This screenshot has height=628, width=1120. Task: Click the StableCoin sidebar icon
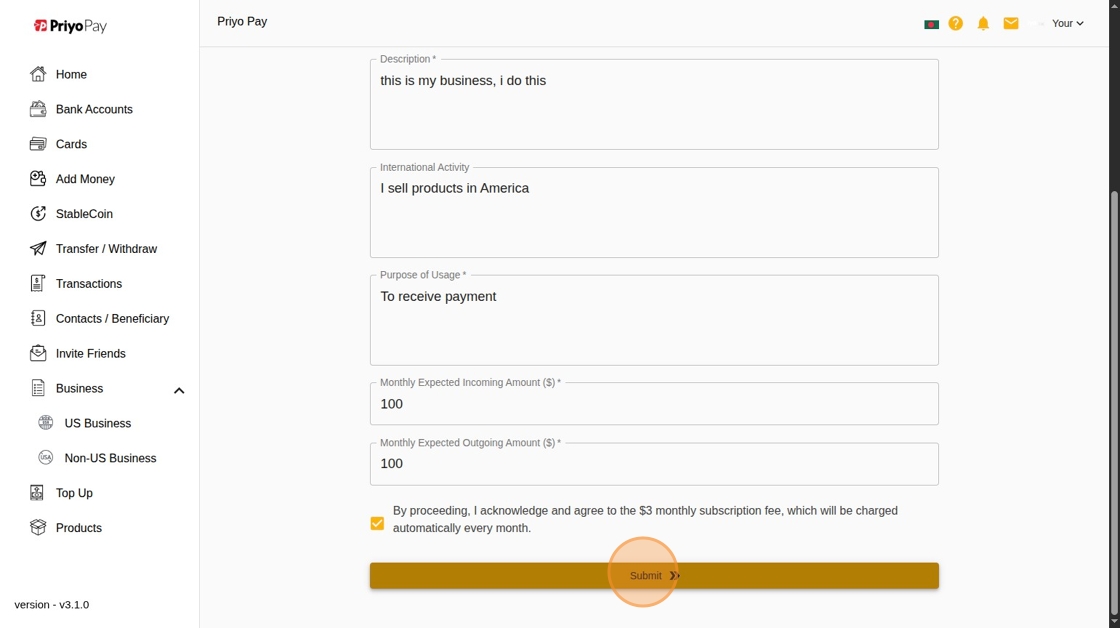pyautogui.click(x=38, y=214)
